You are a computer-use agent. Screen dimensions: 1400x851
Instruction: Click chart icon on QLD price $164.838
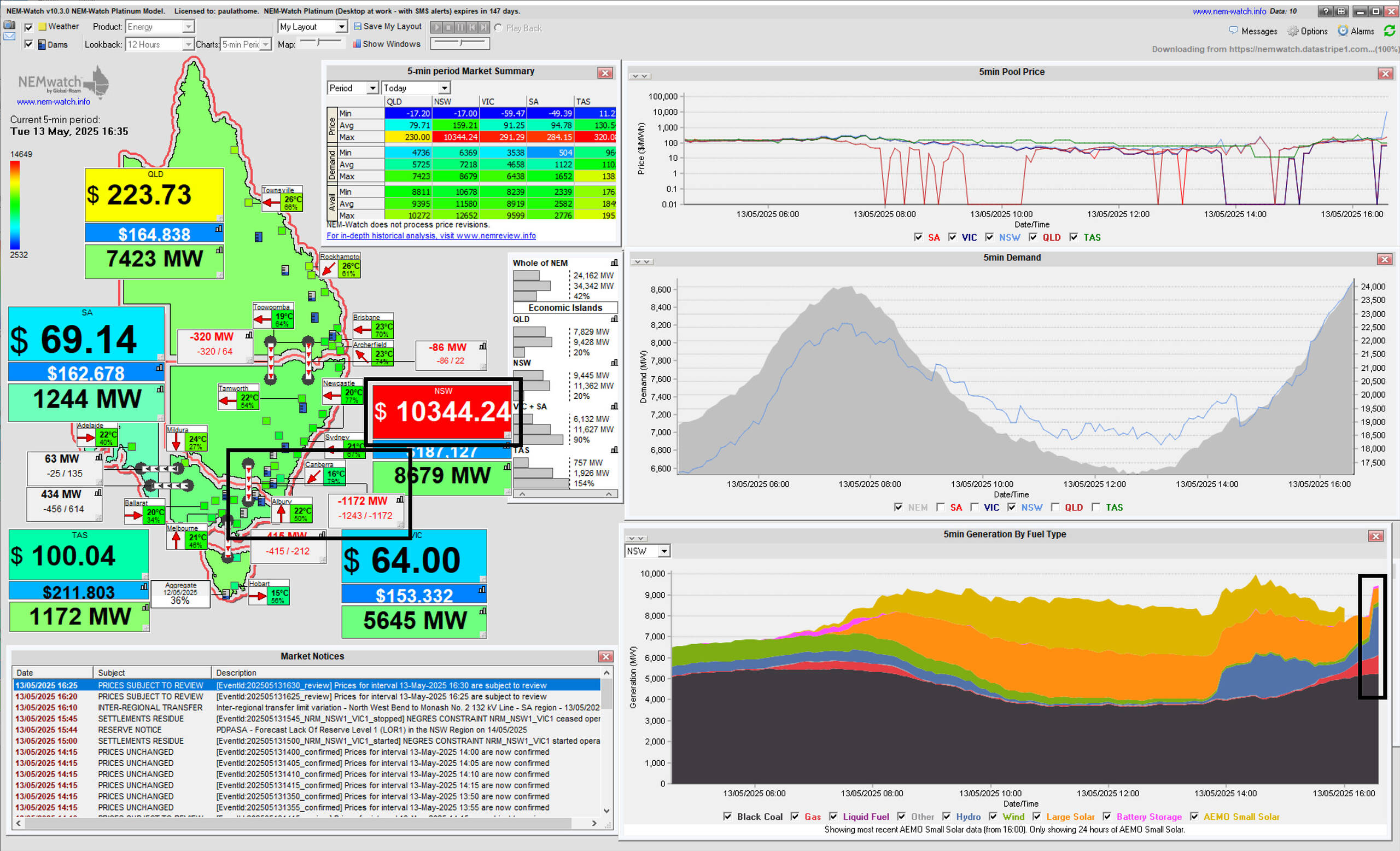pos(219,229)
